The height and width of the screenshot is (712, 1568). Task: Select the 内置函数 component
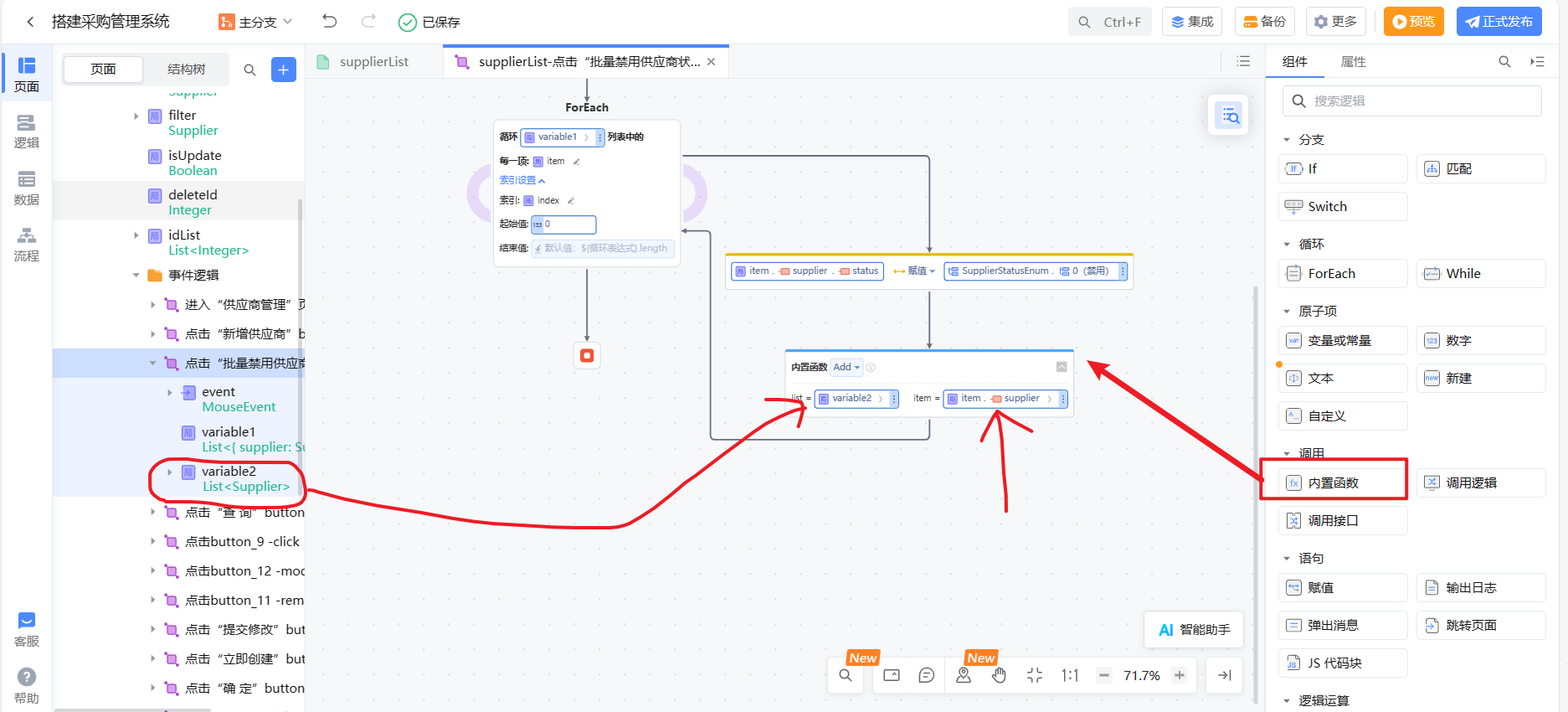[1343, 483]
